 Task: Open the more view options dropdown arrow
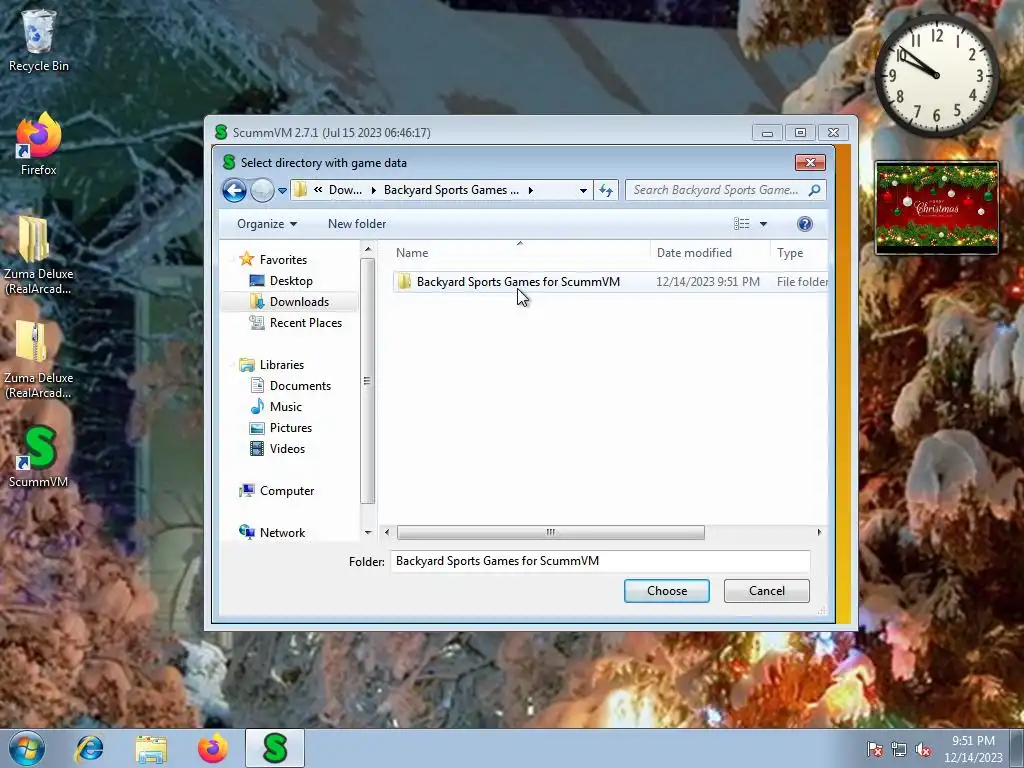pyautogui.click(x=763, y=224)
